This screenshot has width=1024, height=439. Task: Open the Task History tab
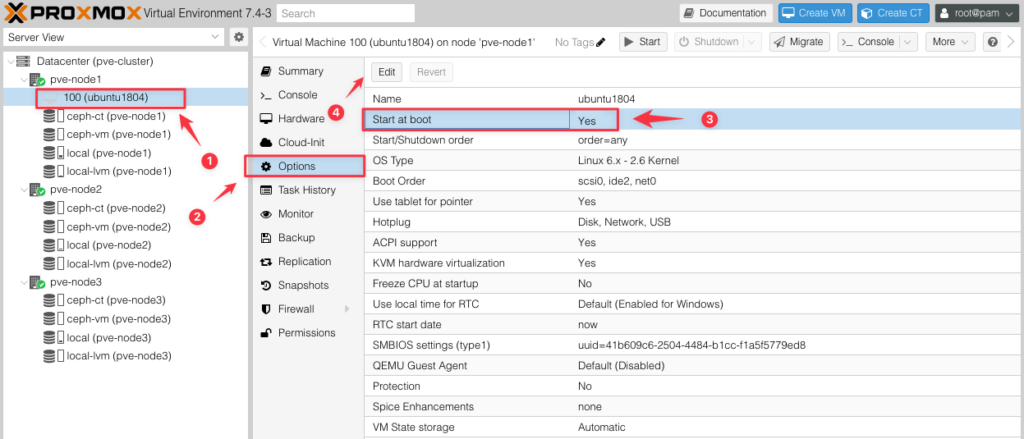pyautogui.click(x=306, y=190)
